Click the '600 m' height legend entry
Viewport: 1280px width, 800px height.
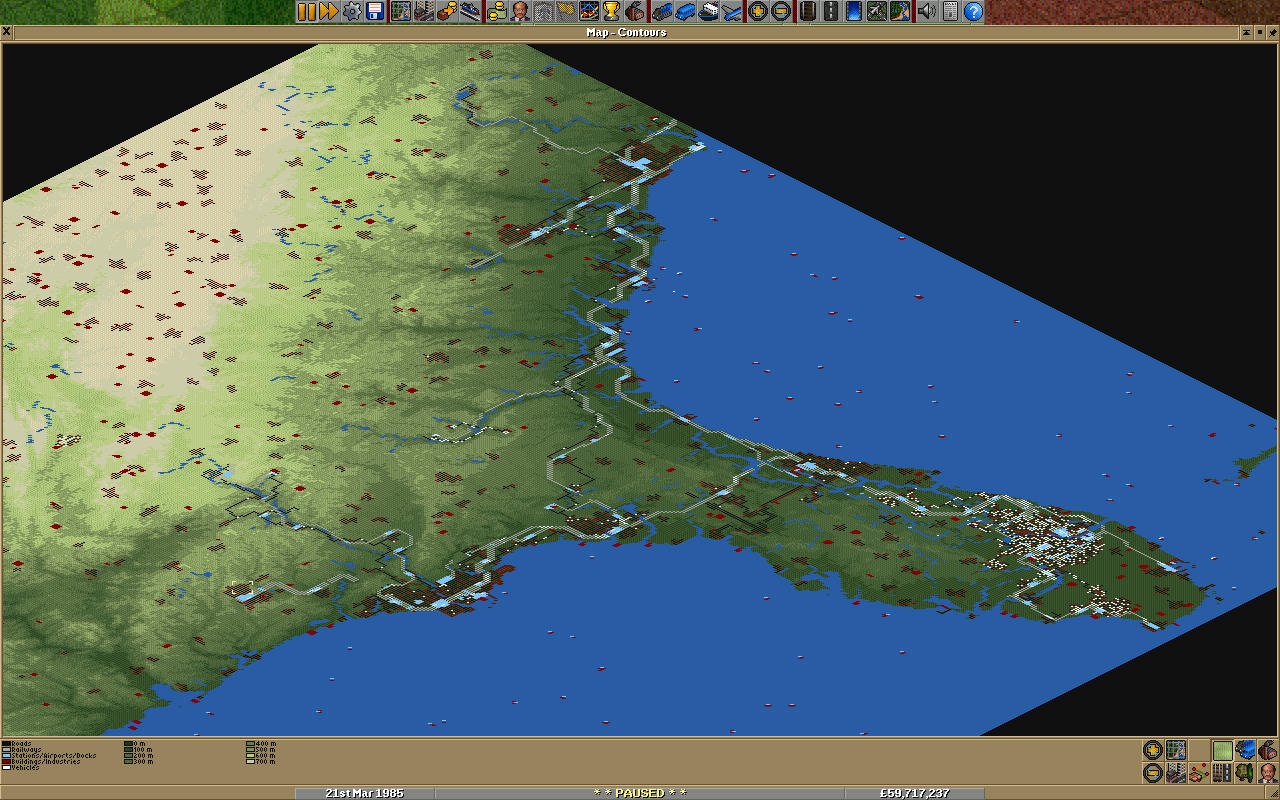(260, 756)
